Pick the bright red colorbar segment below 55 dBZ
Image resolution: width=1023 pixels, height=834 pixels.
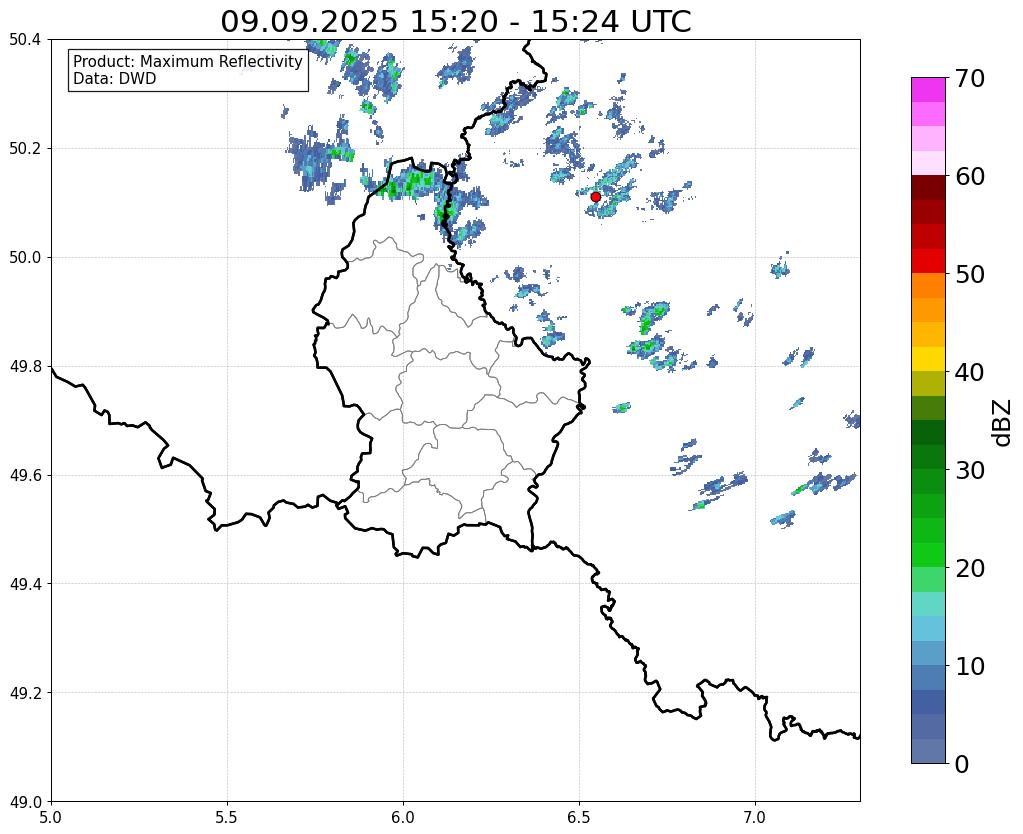[x=928, y=261]
